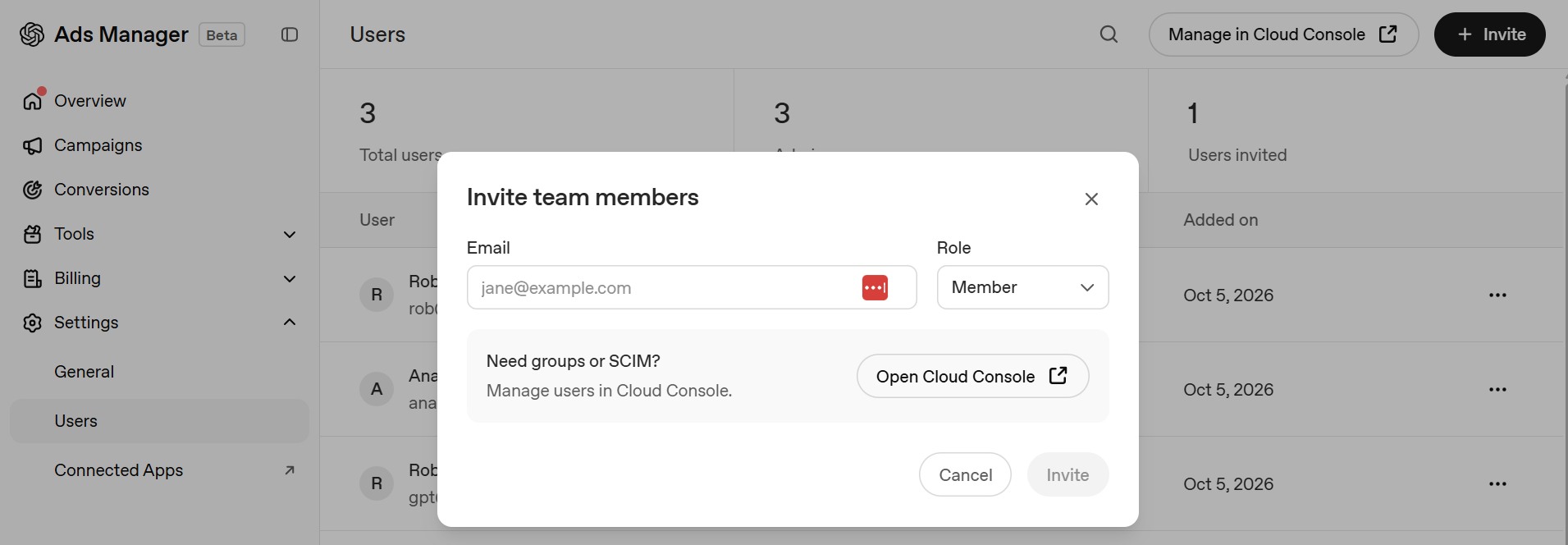The height and width of the screenshot is (545, 1568).
Task: Click avatar A in users table
Action: (377, 389)
